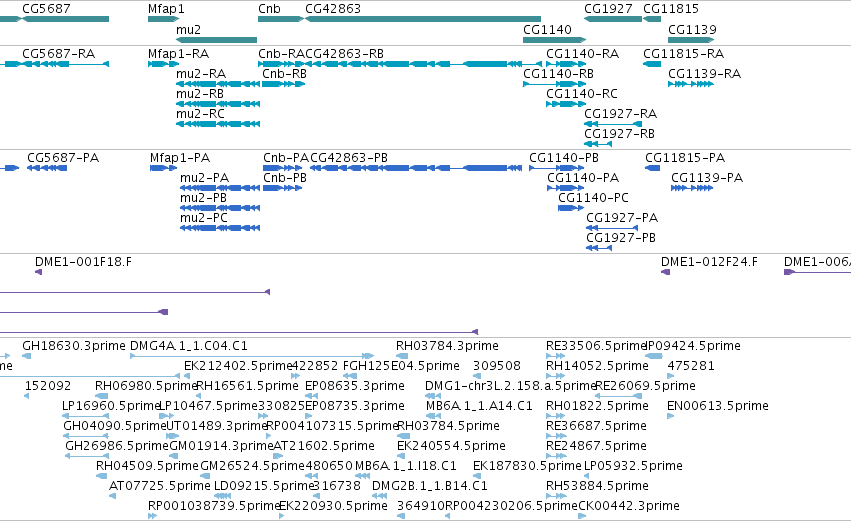Image resolution: width=851 pixels, height=521 pixels.
Task: Select the RH14052.5prime EST label
Action: pyautogui.click(x=597, y=366)
